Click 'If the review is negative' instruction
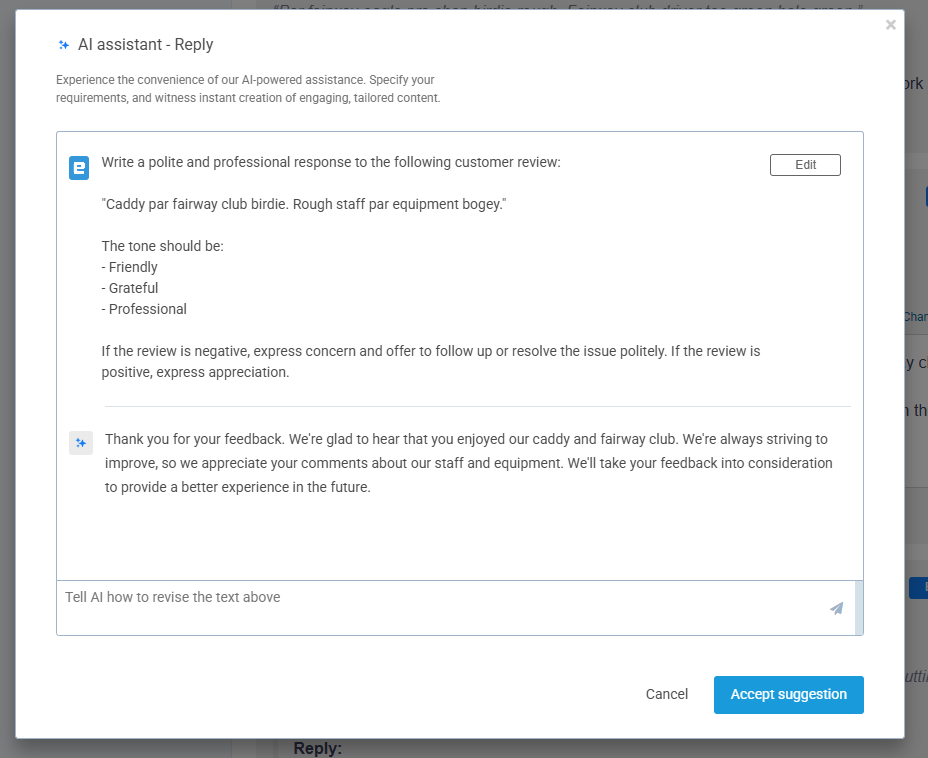 431,362
